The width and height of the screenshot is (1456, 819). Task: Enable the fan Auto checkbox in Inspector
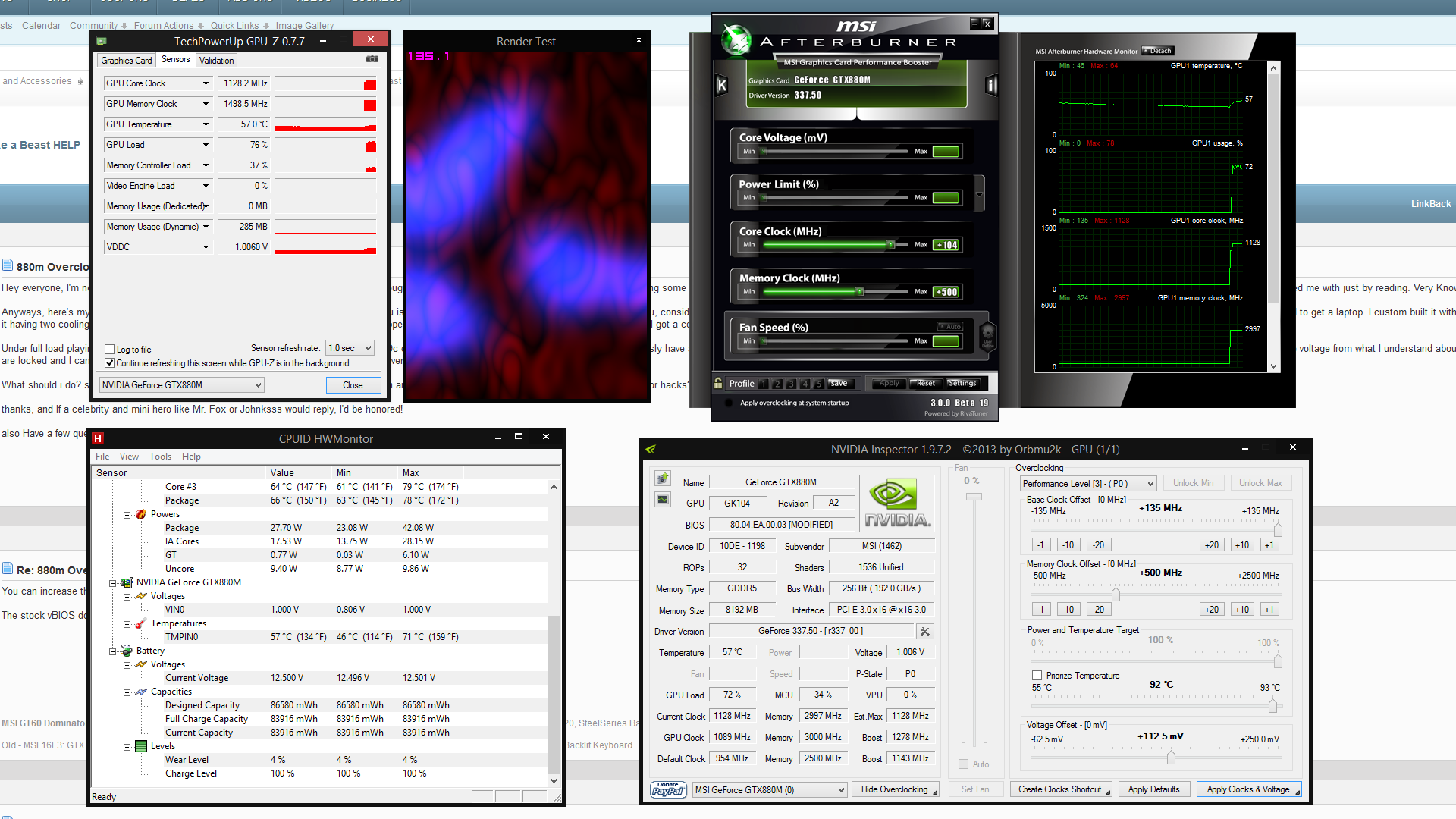tap(963, 764)
